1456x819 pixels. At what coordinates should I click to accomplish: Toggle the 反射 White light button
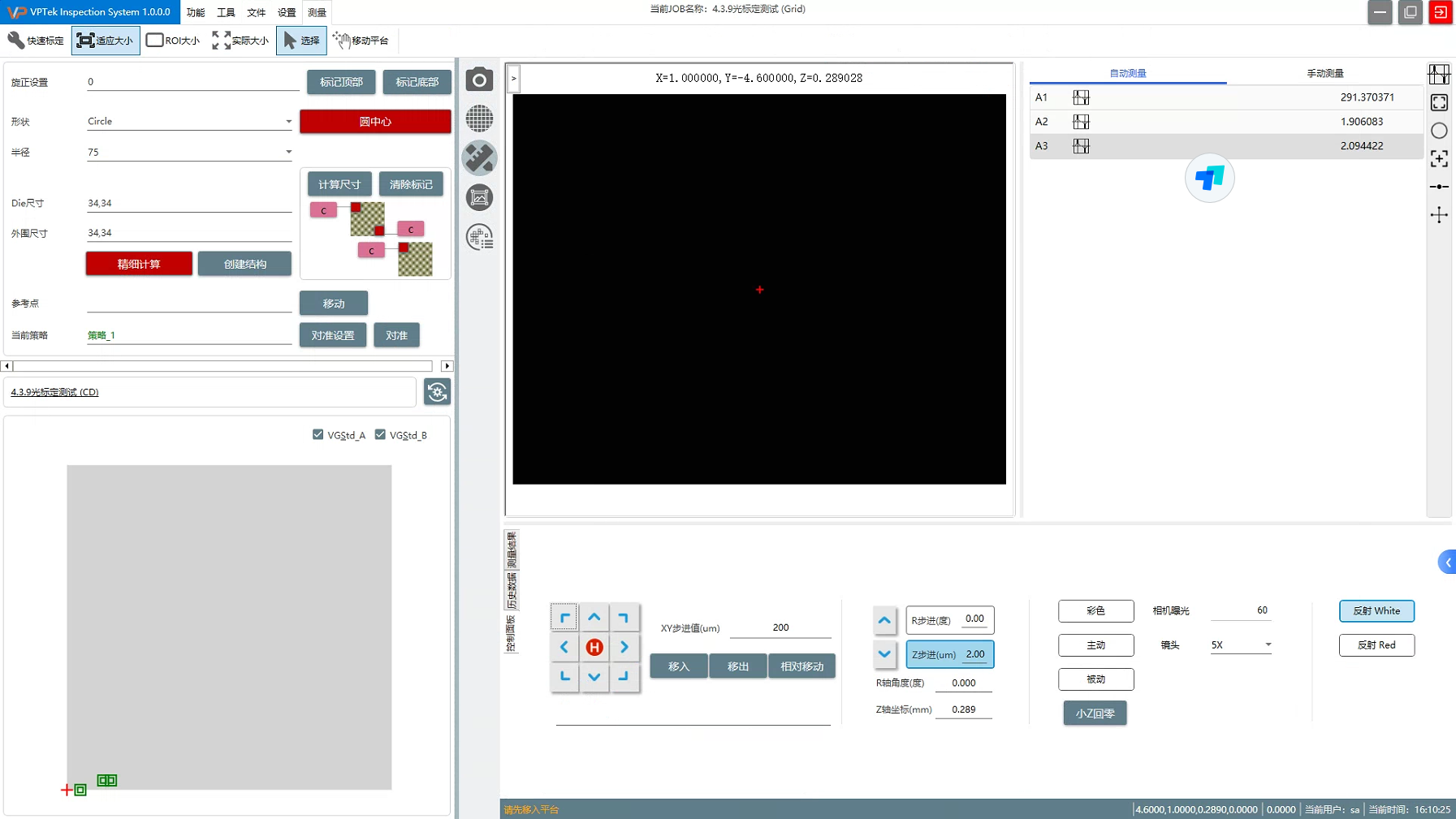tap(1376, 610)
